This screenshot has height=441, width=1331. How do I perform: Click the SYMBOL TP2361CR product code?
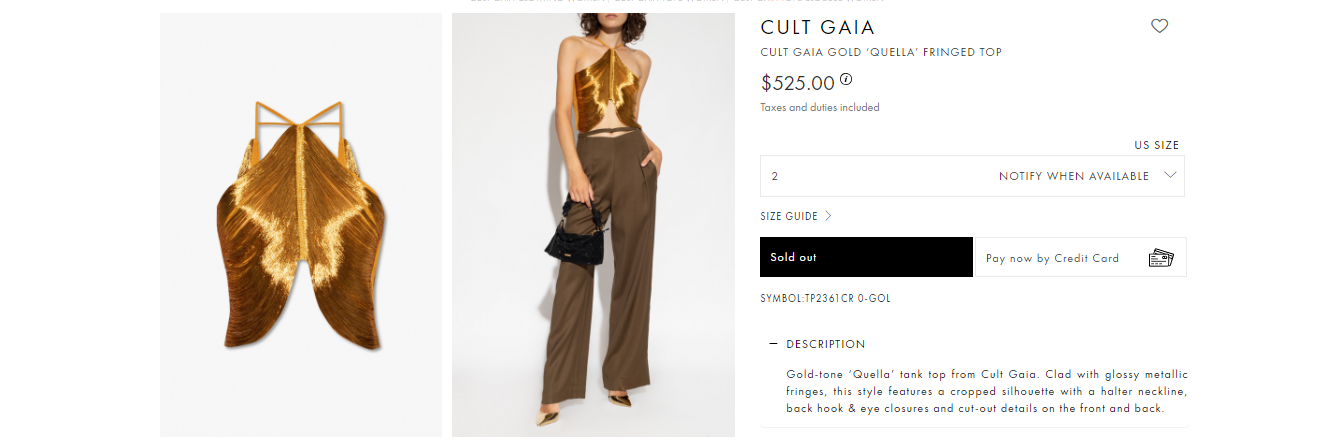tap(825, 298)
